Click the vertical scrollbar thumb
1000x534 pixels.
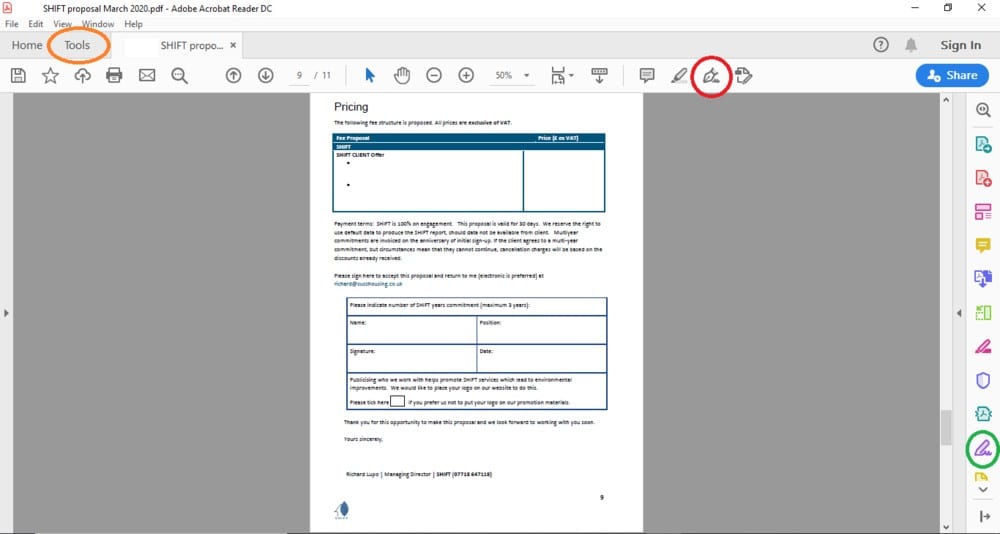[946, 427]
